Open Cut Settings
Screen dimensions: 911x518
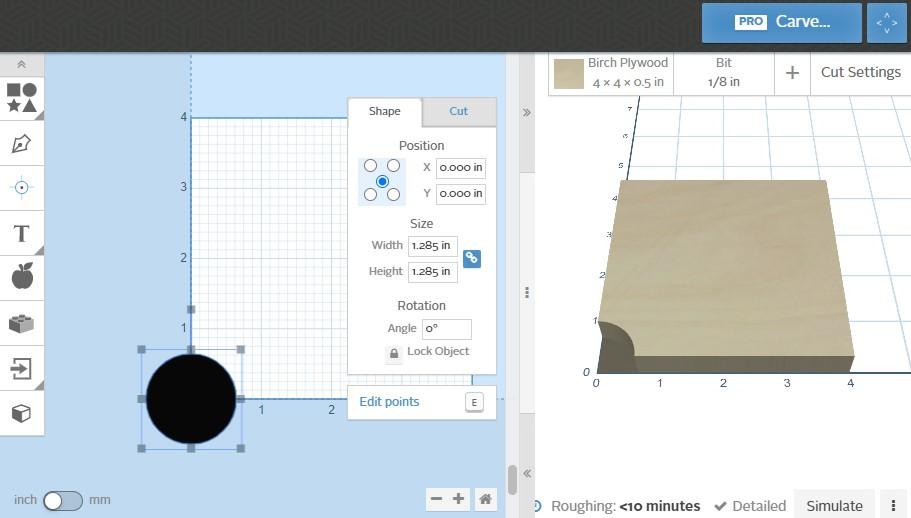[860, 72]
